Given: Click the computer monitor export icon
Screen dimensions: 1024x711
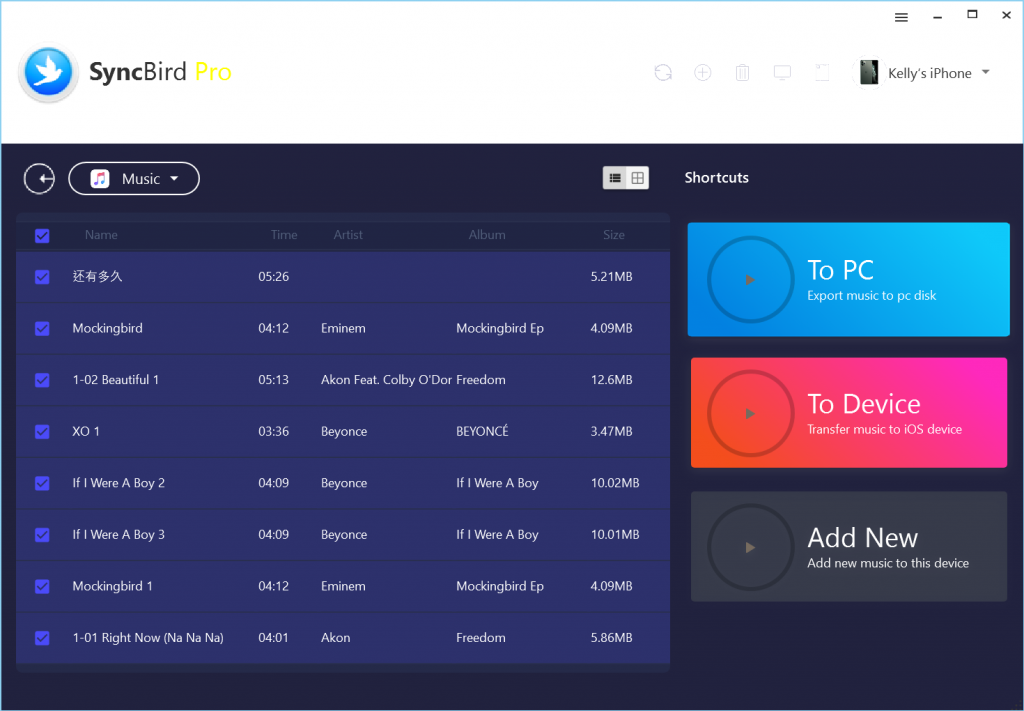Looking at the screenshot, I should pos(782,72).
